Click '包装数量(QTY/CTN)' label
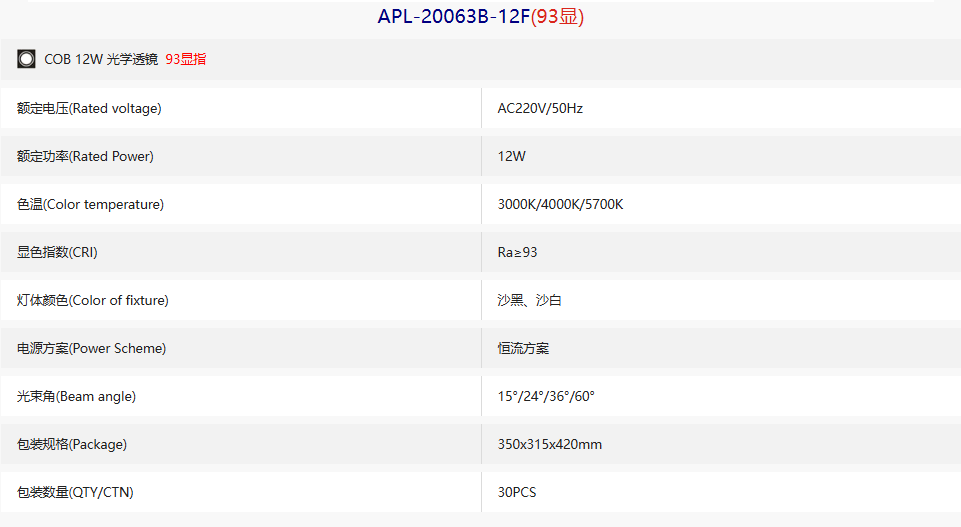The image size is (961, 527). click(75, 492)
